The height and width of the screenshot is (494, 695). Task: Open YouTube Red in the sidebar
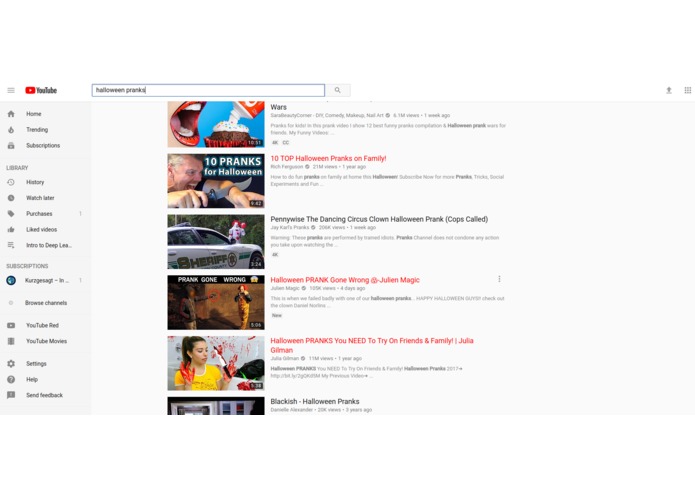[45, 325]
